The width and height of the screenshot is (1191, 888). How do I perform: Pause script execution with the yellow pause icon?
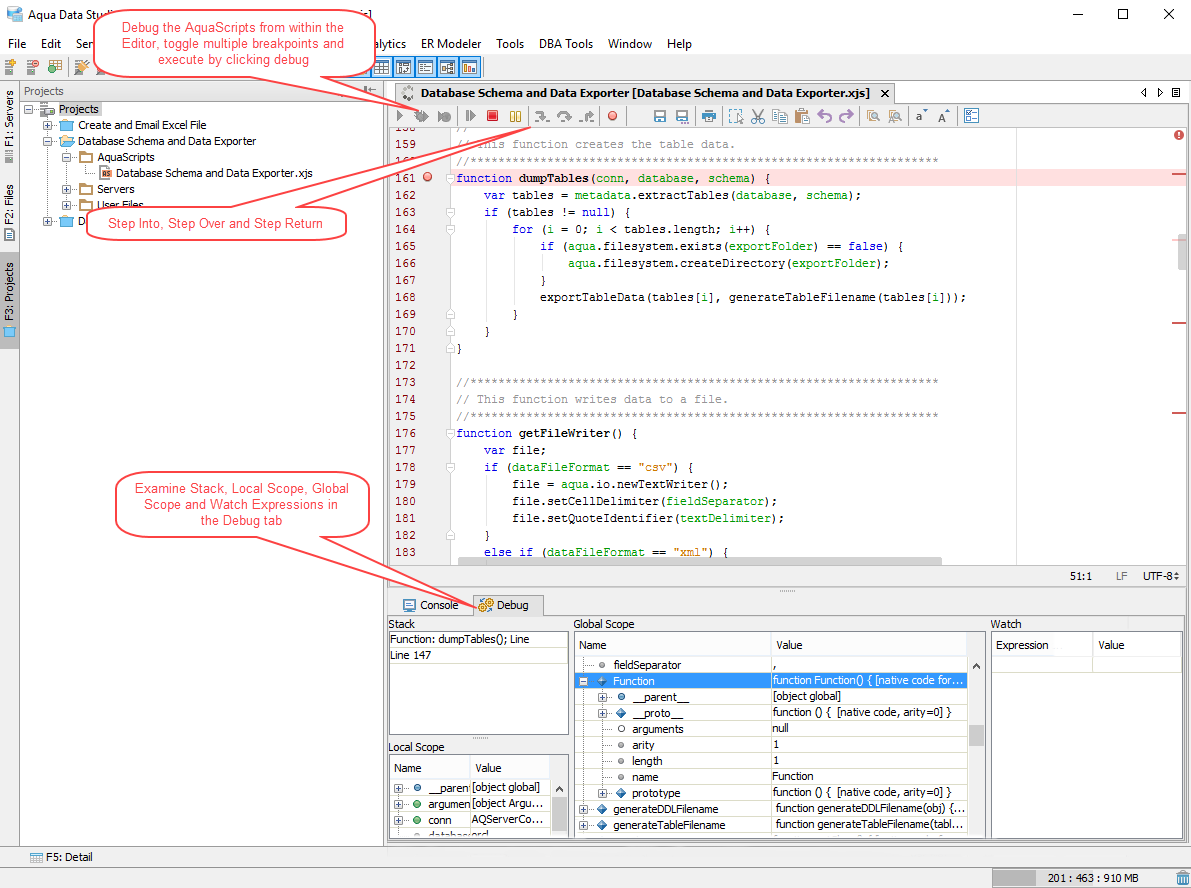click(x=515, y=116)
